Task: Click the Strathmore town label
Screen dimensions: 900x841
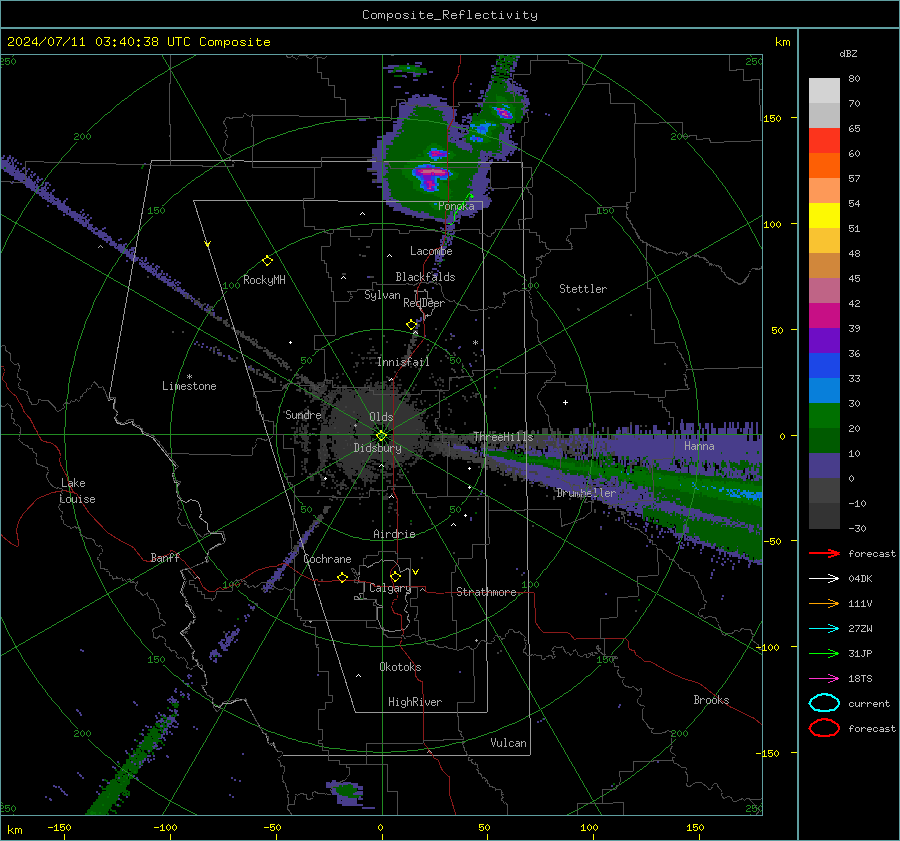Action: [486, 592]
